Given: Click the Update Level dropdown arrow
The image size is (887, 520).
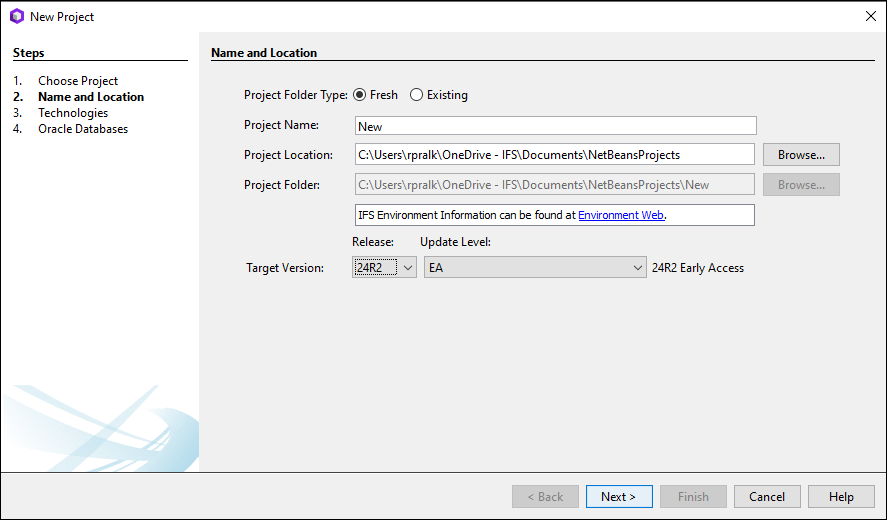Looking at the screenshot, I should click(x=638, y=267).
